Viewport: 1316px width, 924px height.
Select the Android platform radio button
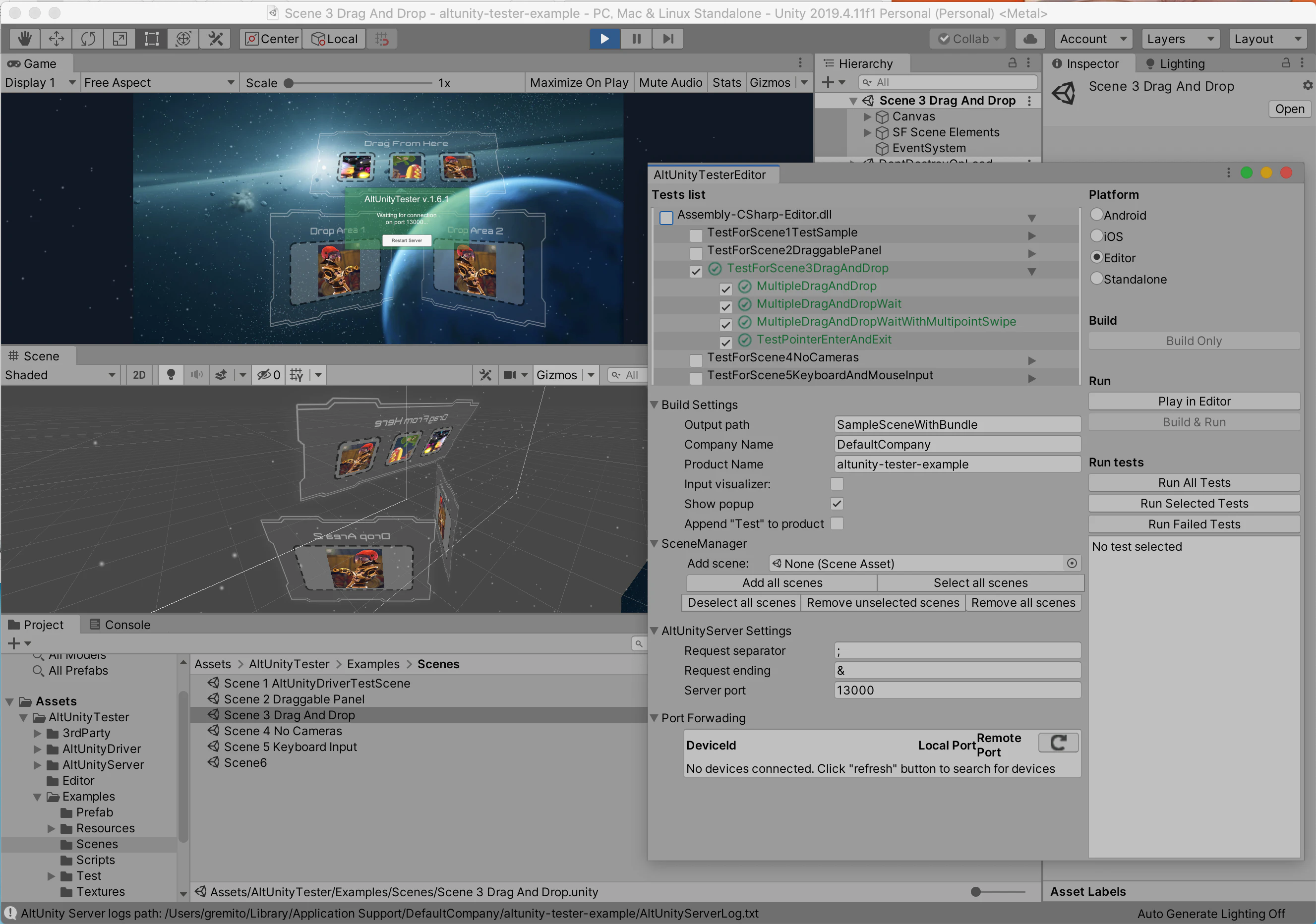pyautogui.click(x=1096, y=215)
